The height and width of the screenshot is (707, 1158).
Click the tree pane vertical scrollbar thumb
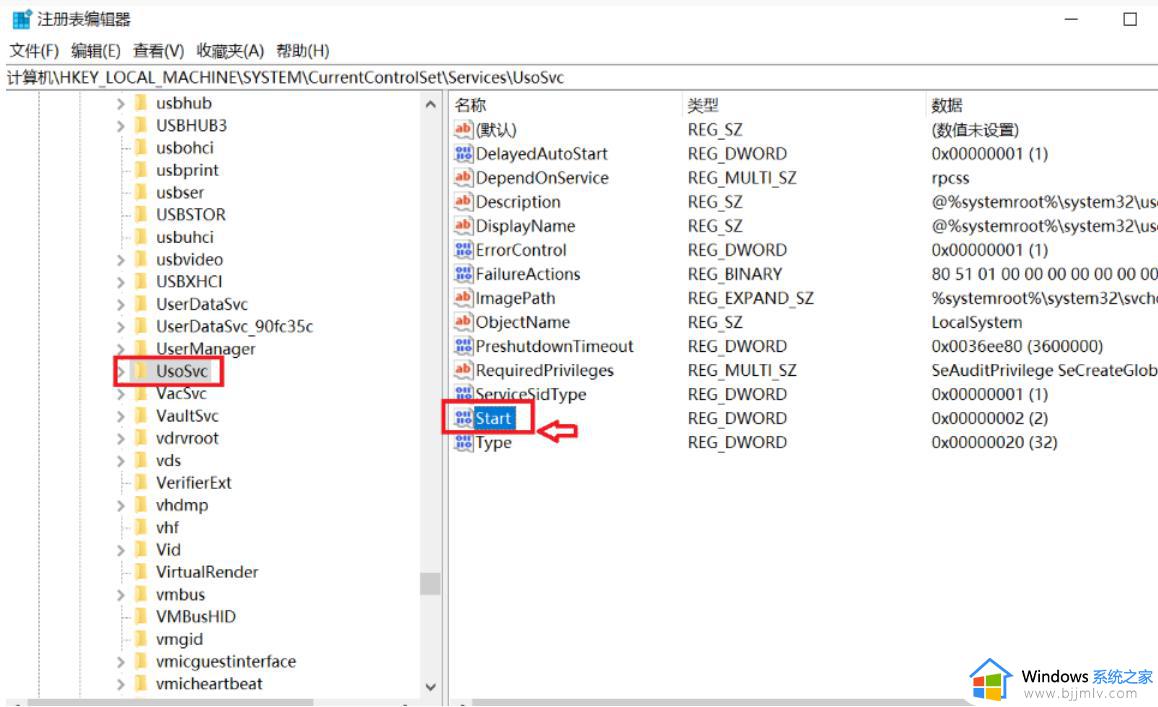click(x=431, y=584)
